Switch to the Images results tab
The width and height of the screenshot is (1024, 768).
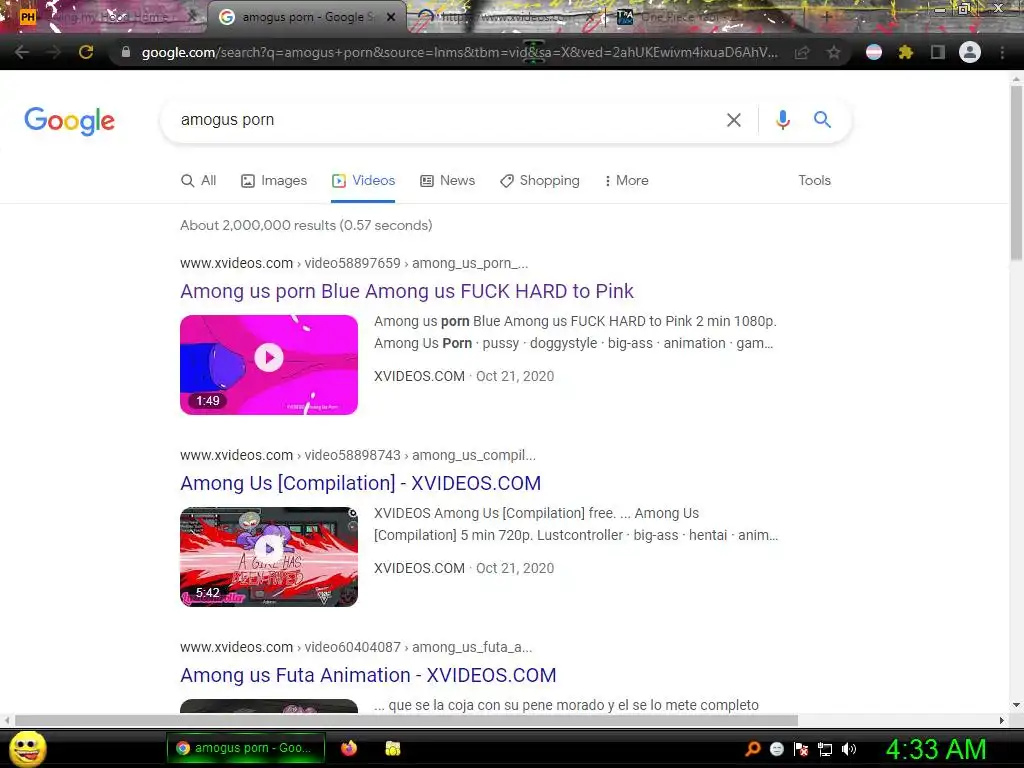(274, 181)
